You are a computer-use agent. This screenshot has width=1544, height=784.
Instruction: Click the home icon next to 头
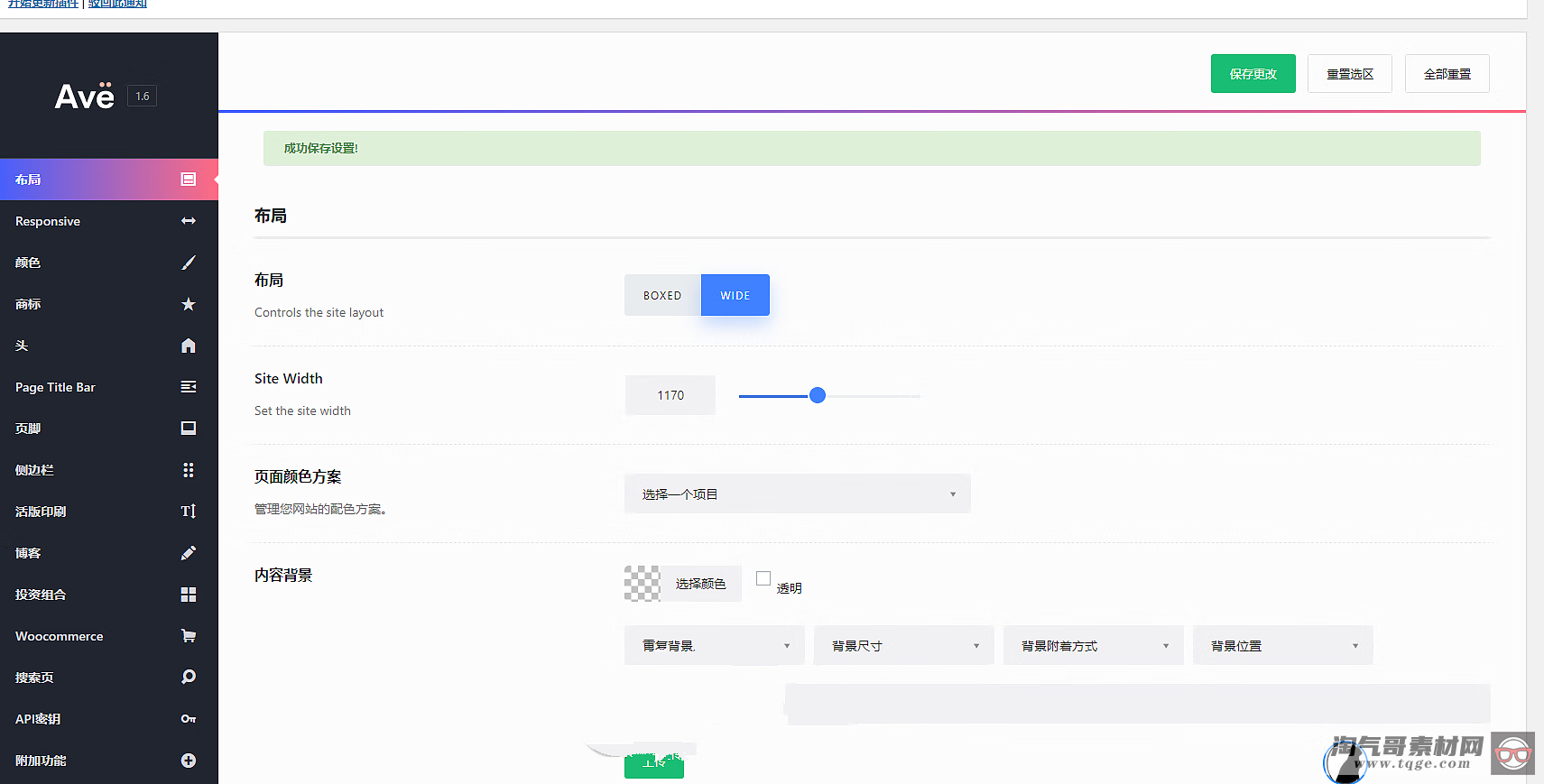click(188, 346)
